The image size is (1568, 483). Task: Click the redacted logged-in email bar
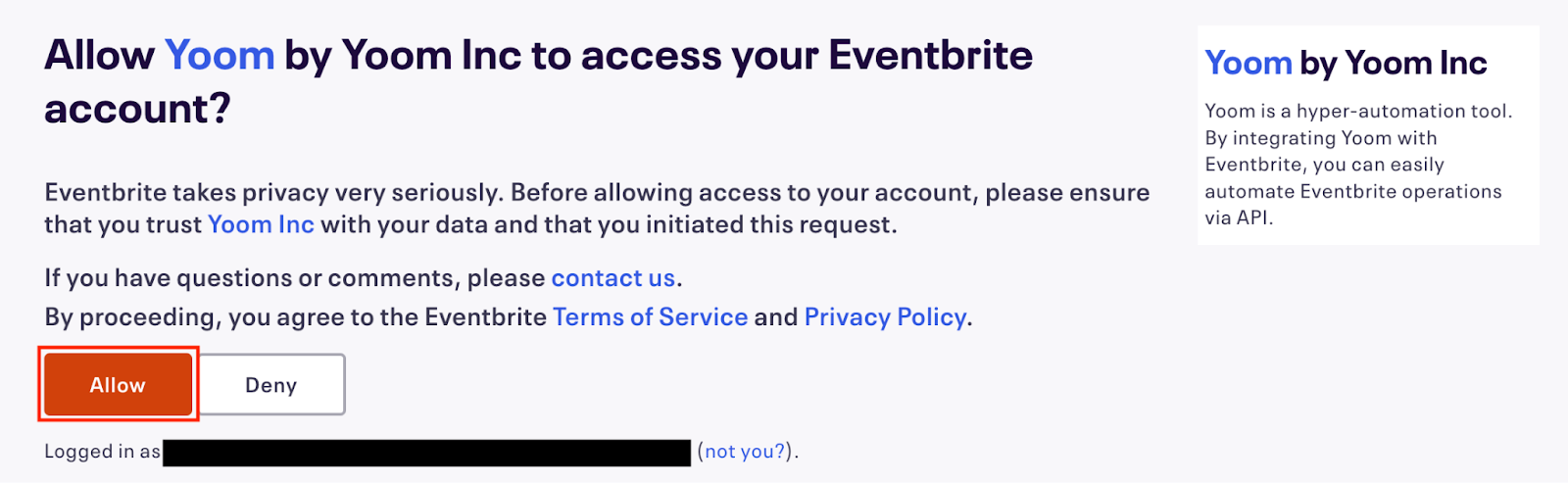tap(426, 453)
